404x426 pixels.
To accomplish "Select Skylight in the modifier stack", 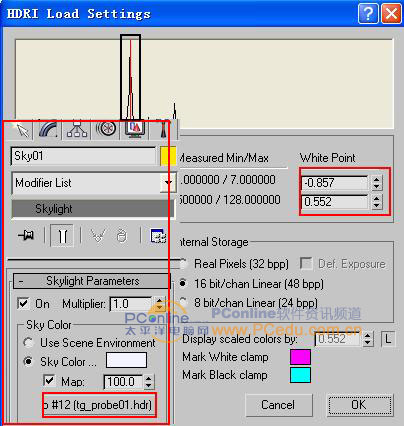I will [93, 209].
